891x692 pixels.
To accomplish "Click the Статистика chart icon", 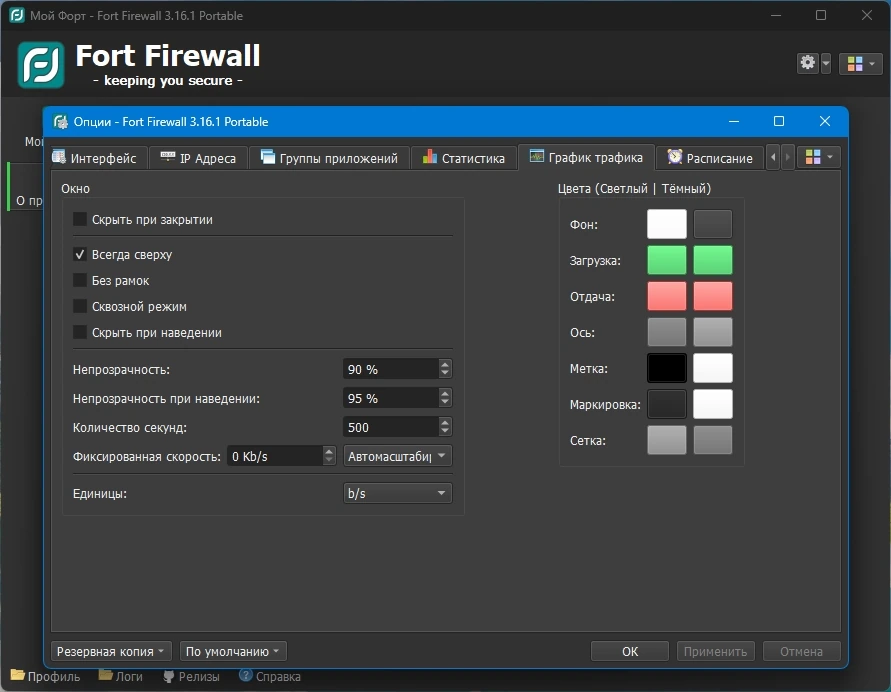I will click(430, 157).
